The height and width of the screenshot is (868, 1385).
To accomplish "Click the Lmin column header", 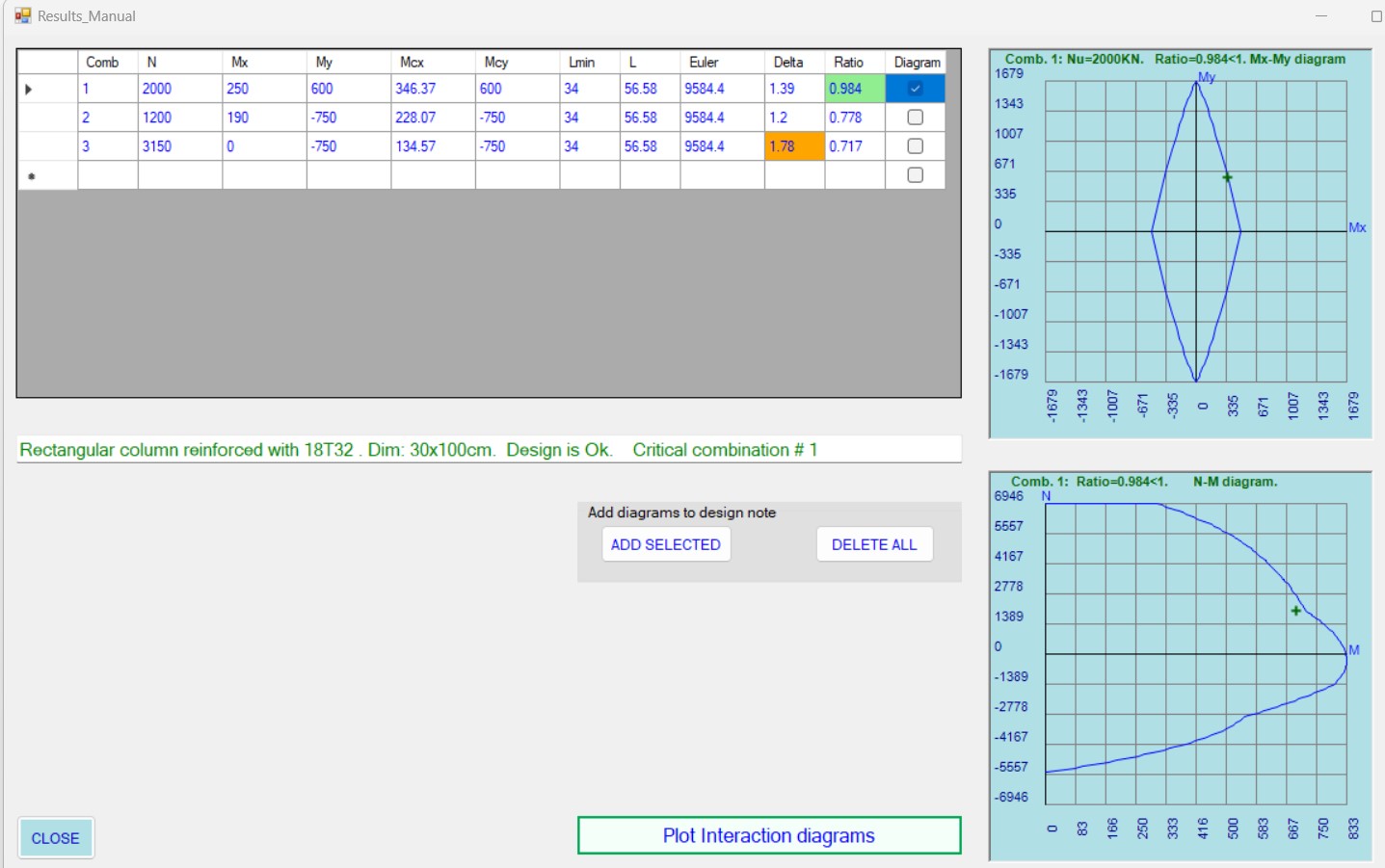I will point(590,62).
